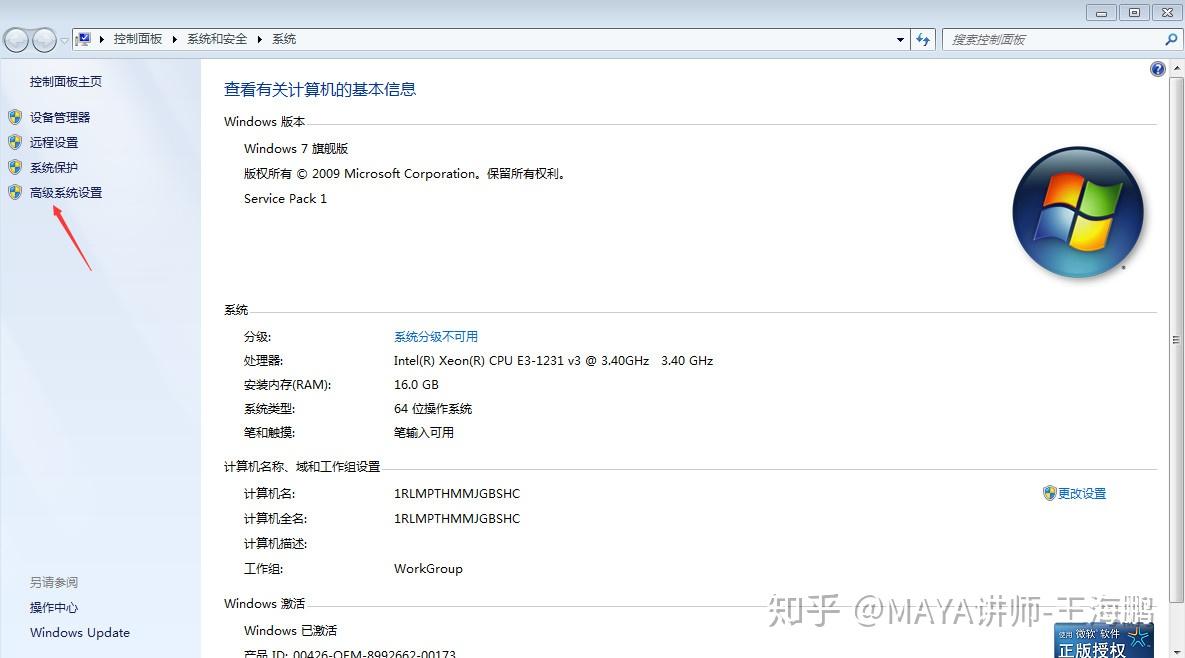
Task: Click the magnifier search icon
Action: pos(1171,39)
